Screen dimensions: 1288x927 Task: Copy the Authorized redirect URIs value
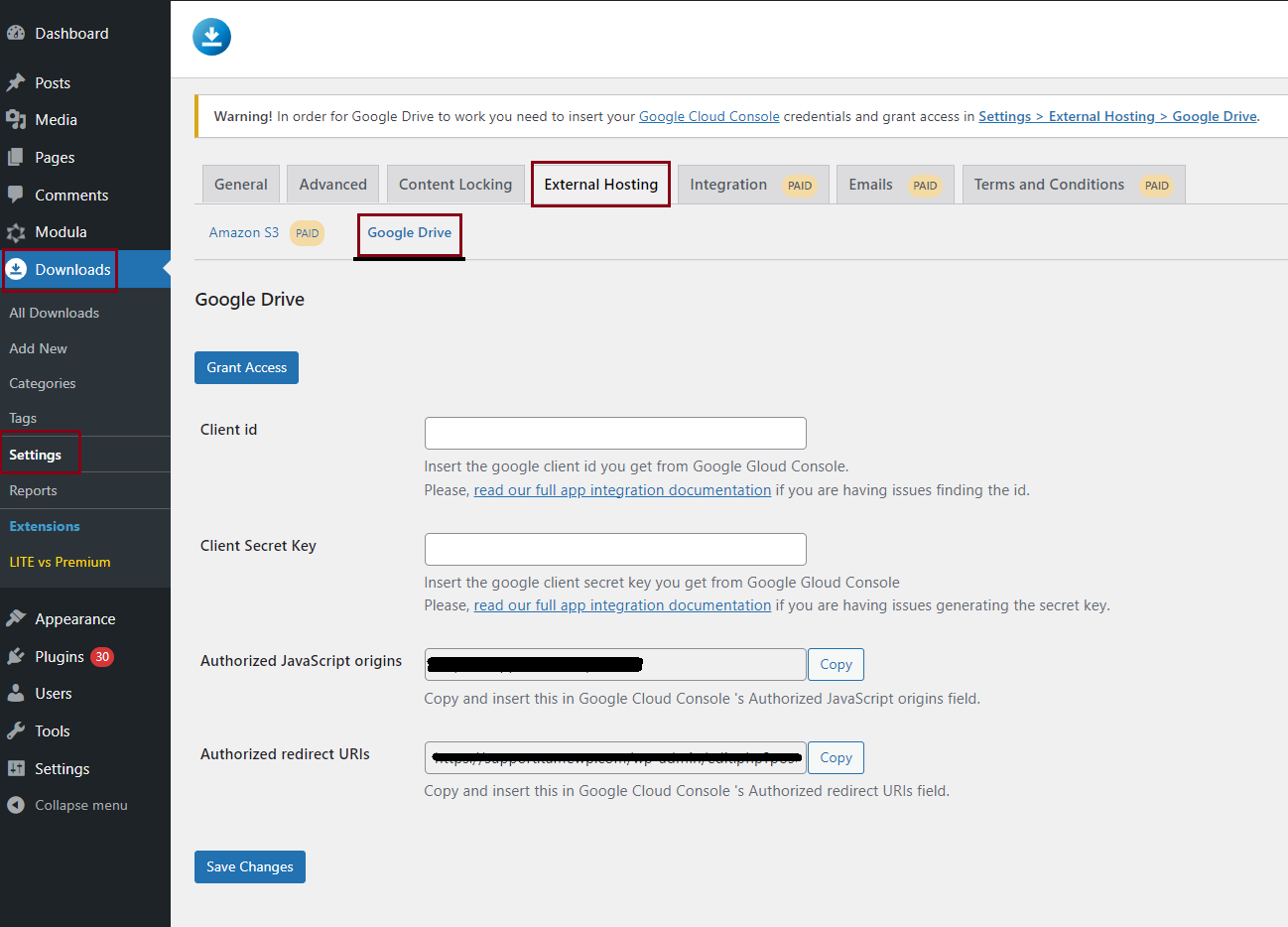[x=836, y=757]
